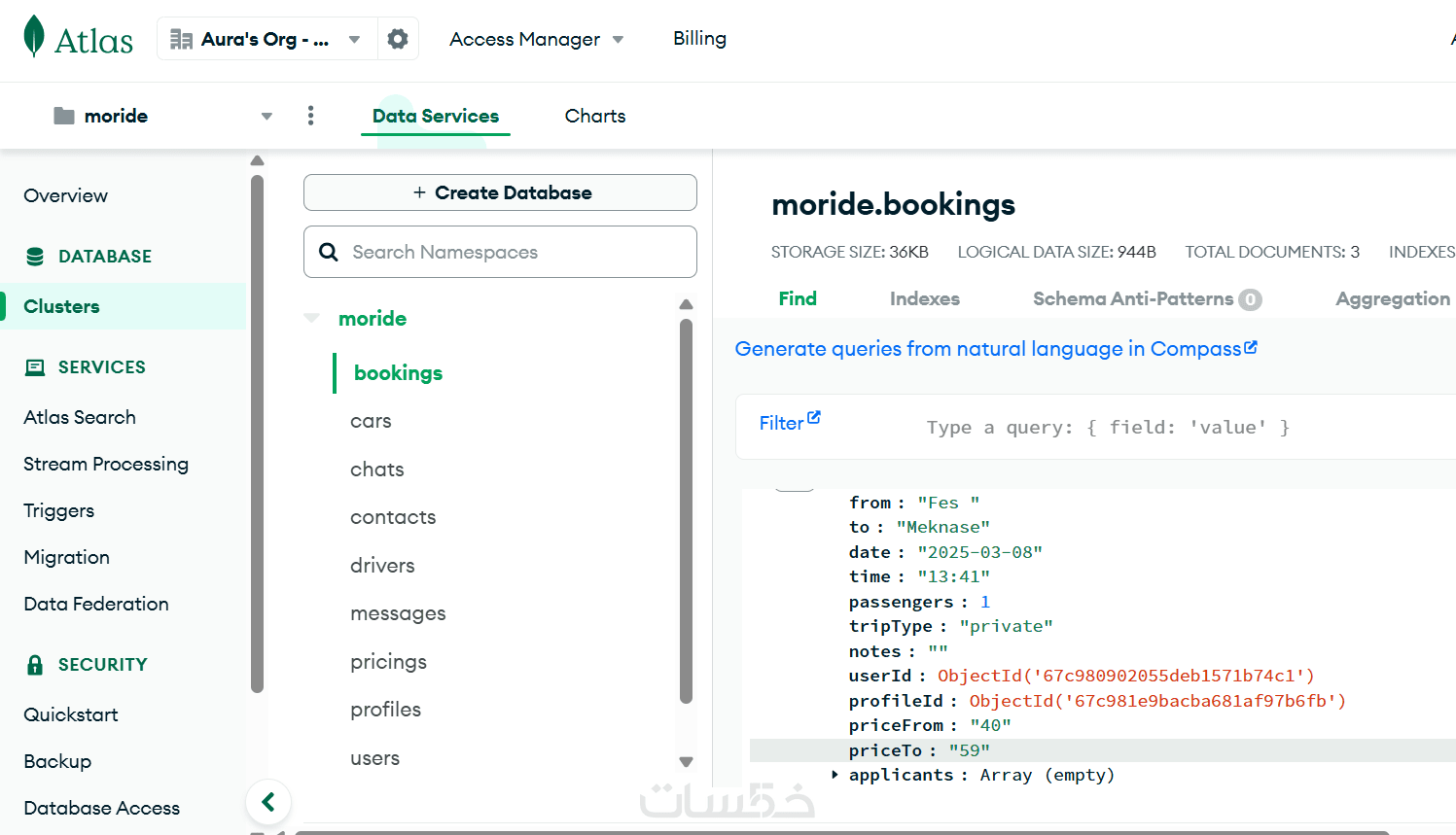Viewport: 1456px width, 835px height.
Task: Click the profileId ObjectId value
Action: 1157,701
